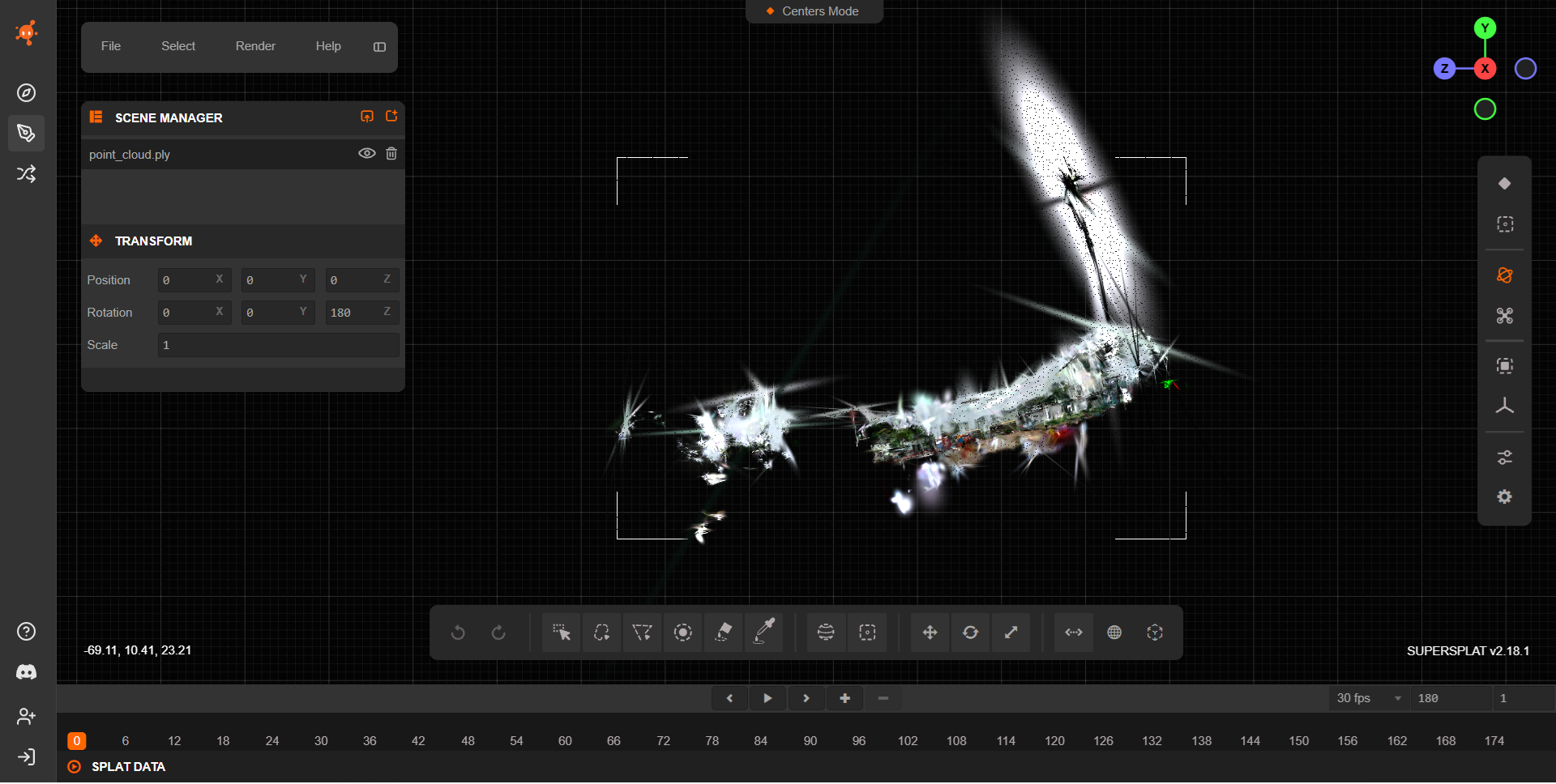Play the timeline animation

click(x=767, y=698)
